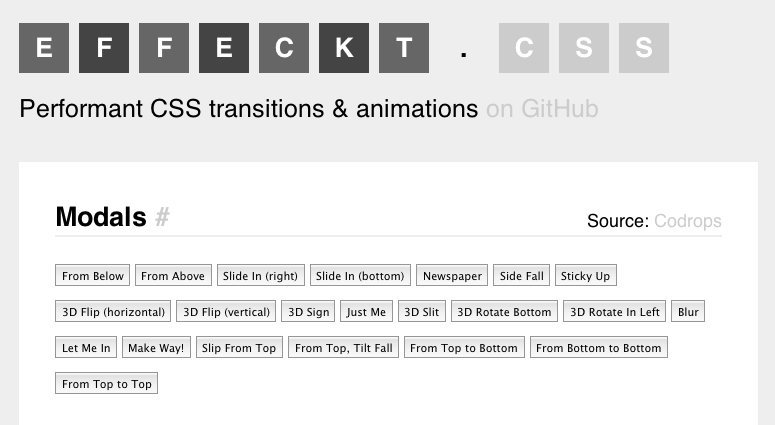Click '3D Rotate Bottom' button
The image size is (775, 425).
504,312
